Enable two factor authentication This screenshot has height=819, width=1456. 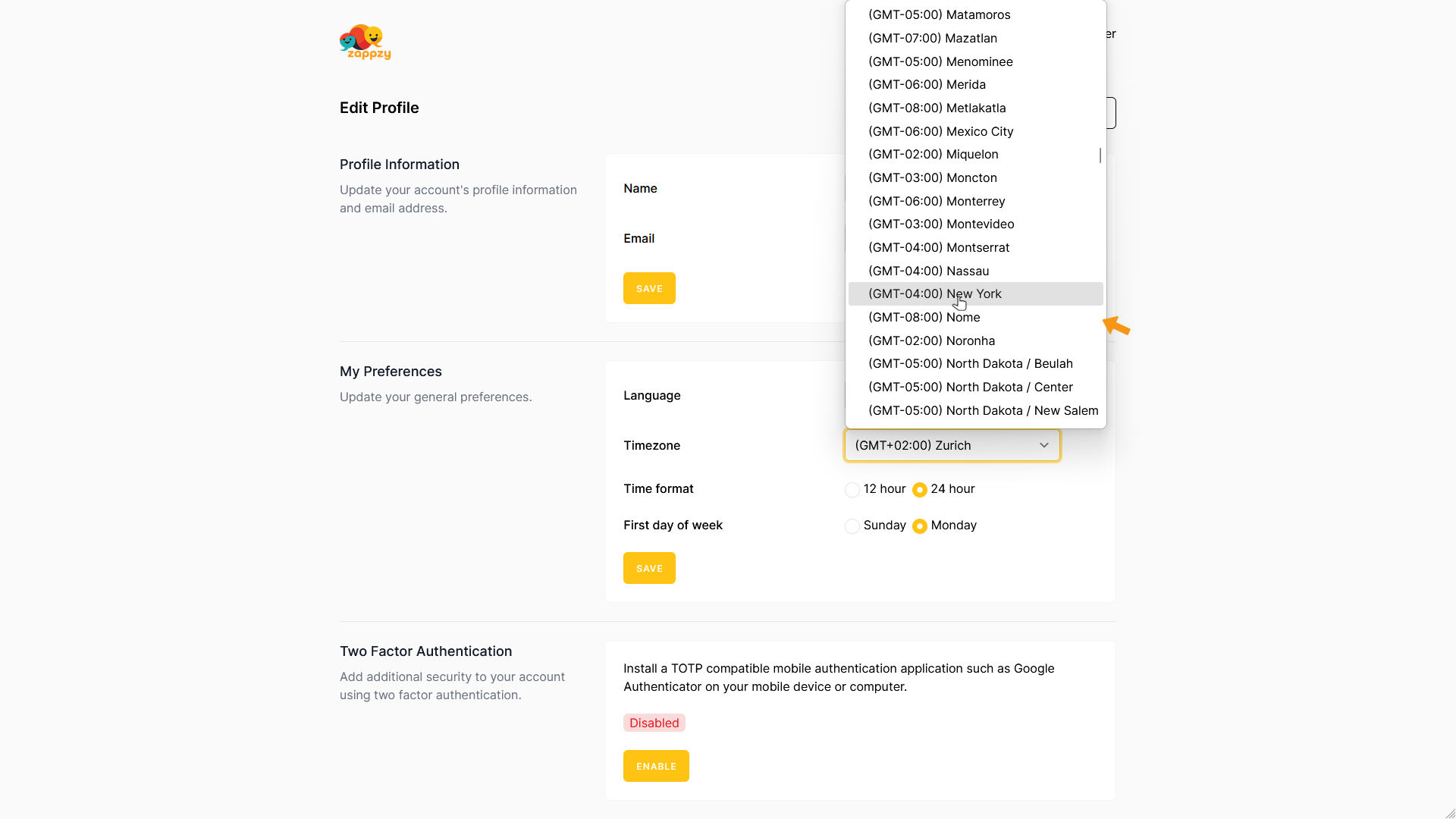[x=656, y=766]
